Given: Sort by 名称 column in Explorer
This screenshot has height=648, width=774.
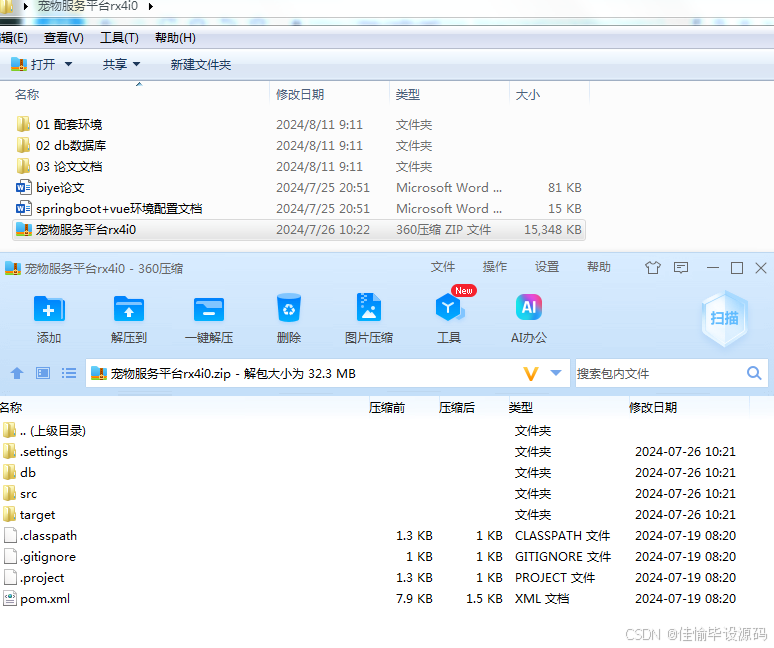Looking at the screenshot, I should pyautogui.click(x=27, y=94).
